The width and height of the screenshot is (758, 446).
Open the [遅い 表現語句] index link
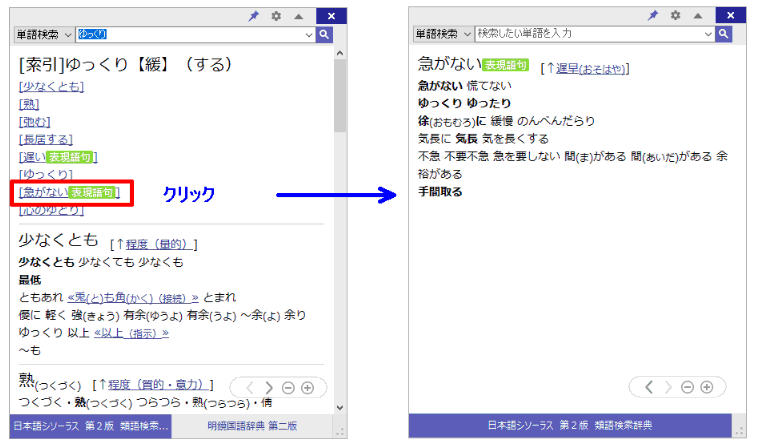coord(58,157)
